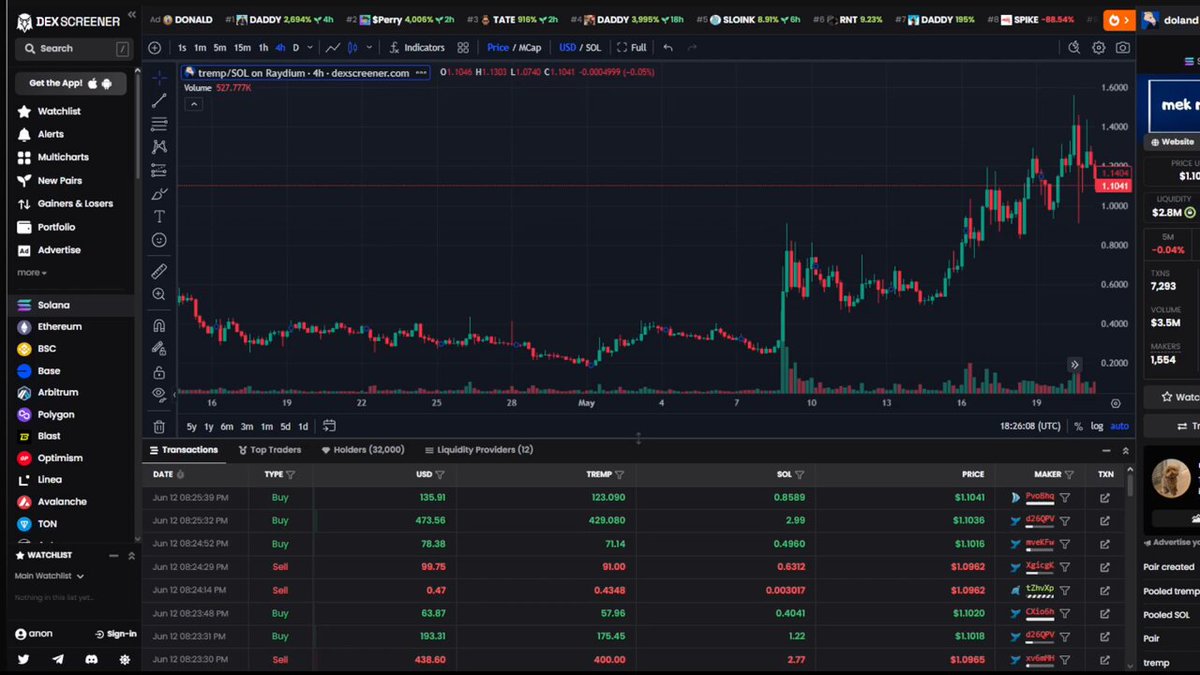The height and width of the screenshot is (675, 1200).
Task: Expand the timeframe dropdown arrow
Action: point(309,47)
